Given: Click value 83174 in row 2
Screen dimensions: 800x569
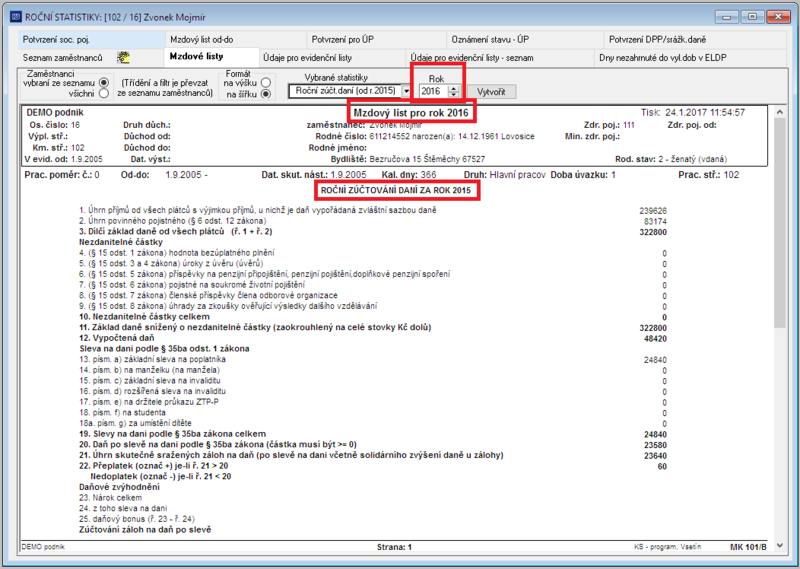Looking at the screenshot, I should [655, 221].
